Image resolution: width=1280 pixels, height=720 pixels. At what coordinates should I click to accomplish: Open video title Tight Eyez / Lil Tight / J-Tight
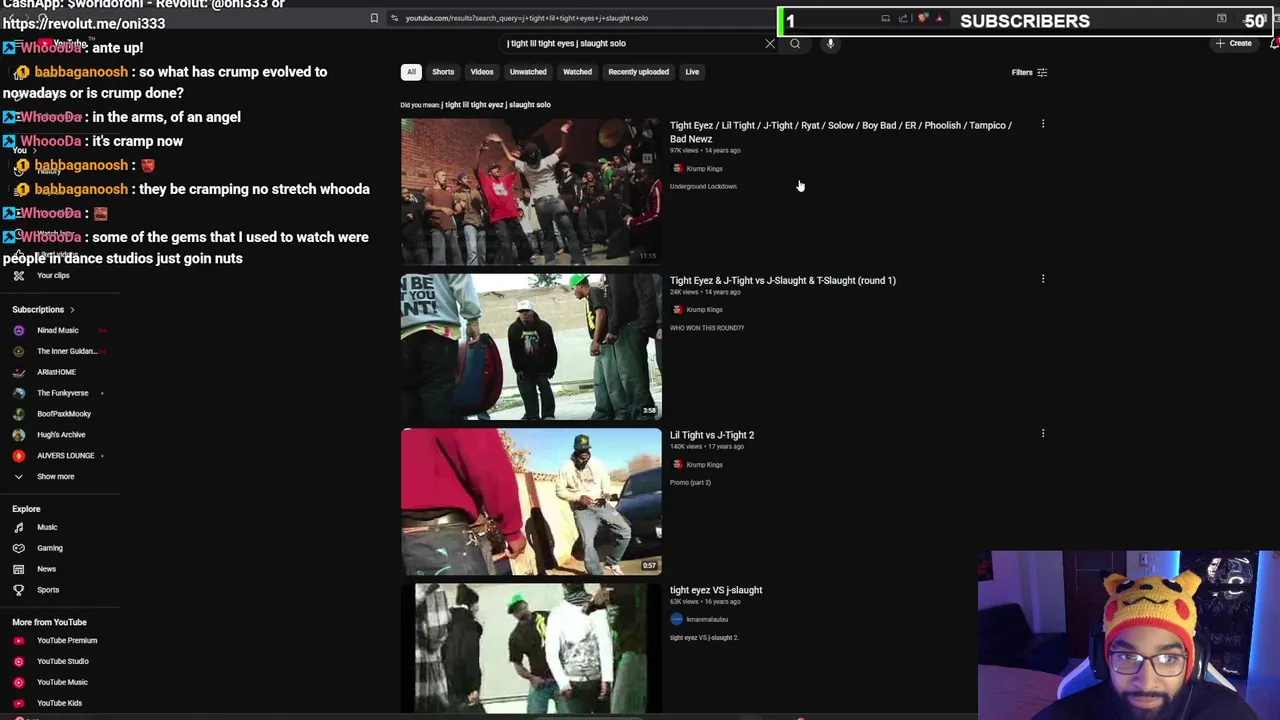841,132
